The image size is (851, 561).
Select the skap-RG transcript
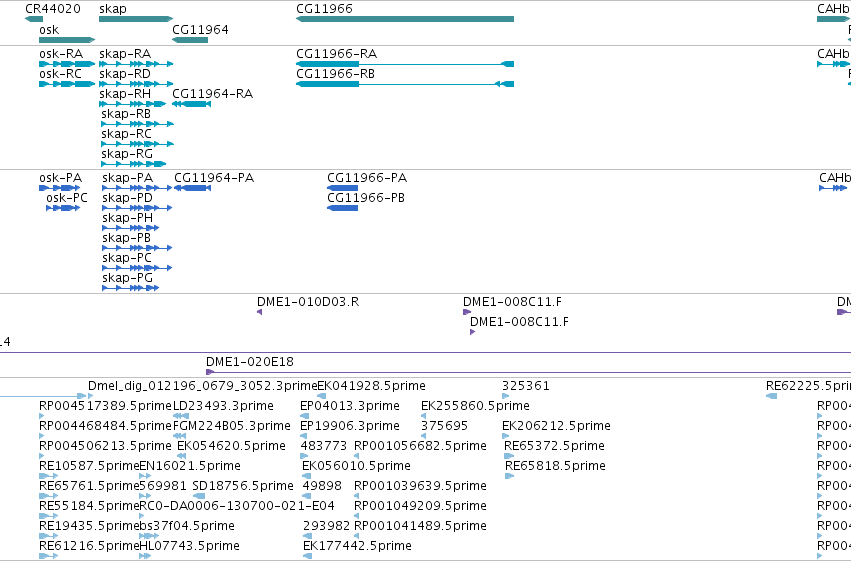click(134, 164)
